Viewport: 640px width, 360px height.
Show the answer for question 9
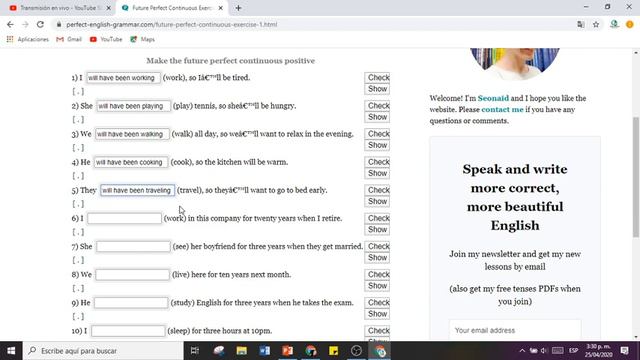pos(377,314)
